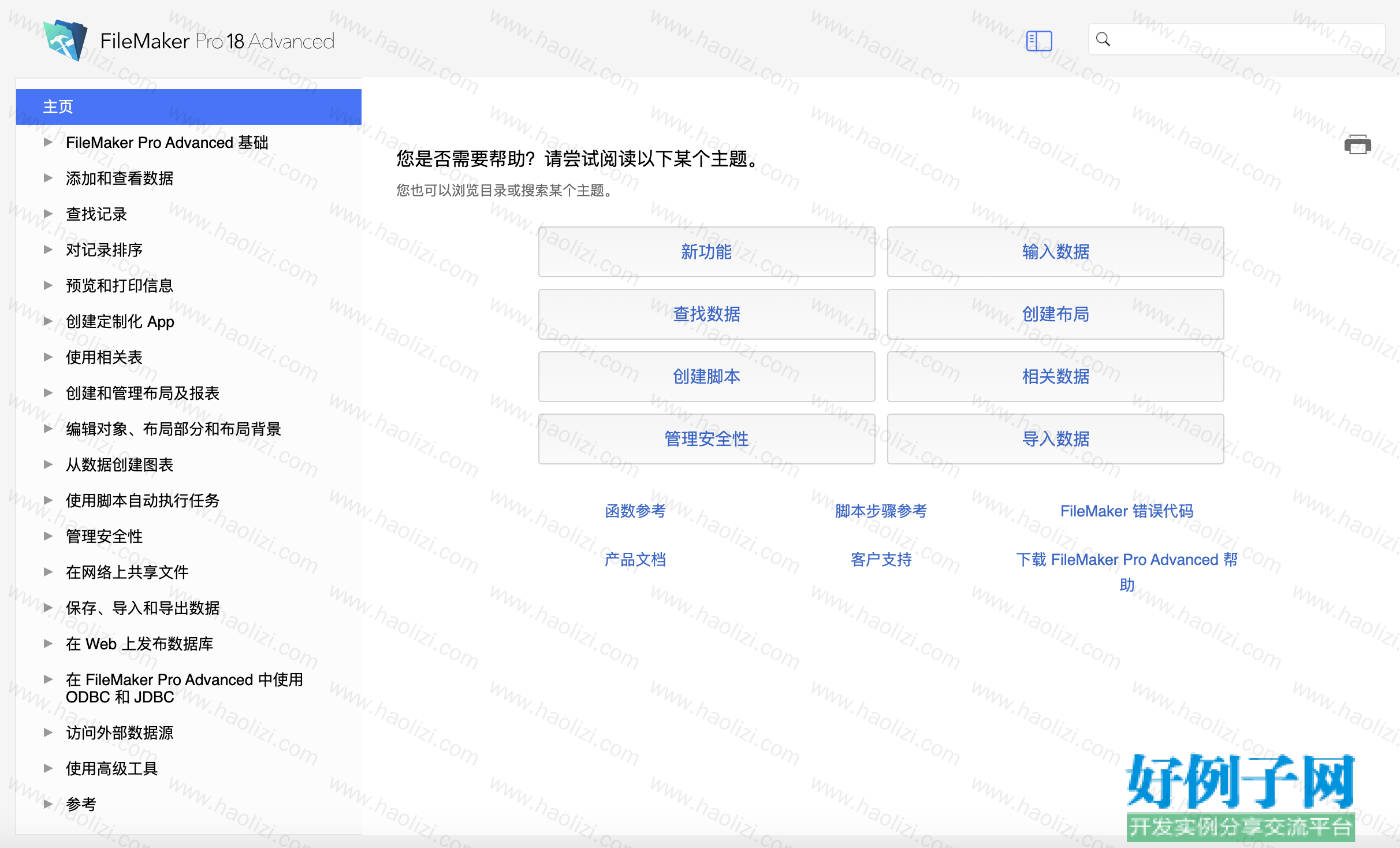Image resolution: width=1400 pixels, height=848 pixels.
Task: Click the search magnifier icon
Action: click(x=1103, y=39)
